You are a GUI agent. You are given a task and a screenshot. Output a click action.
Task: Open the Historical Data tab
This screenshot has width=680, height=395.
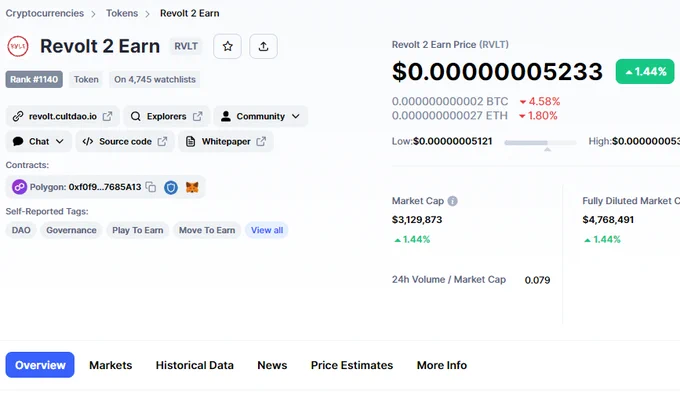click(x=195, y=365)
